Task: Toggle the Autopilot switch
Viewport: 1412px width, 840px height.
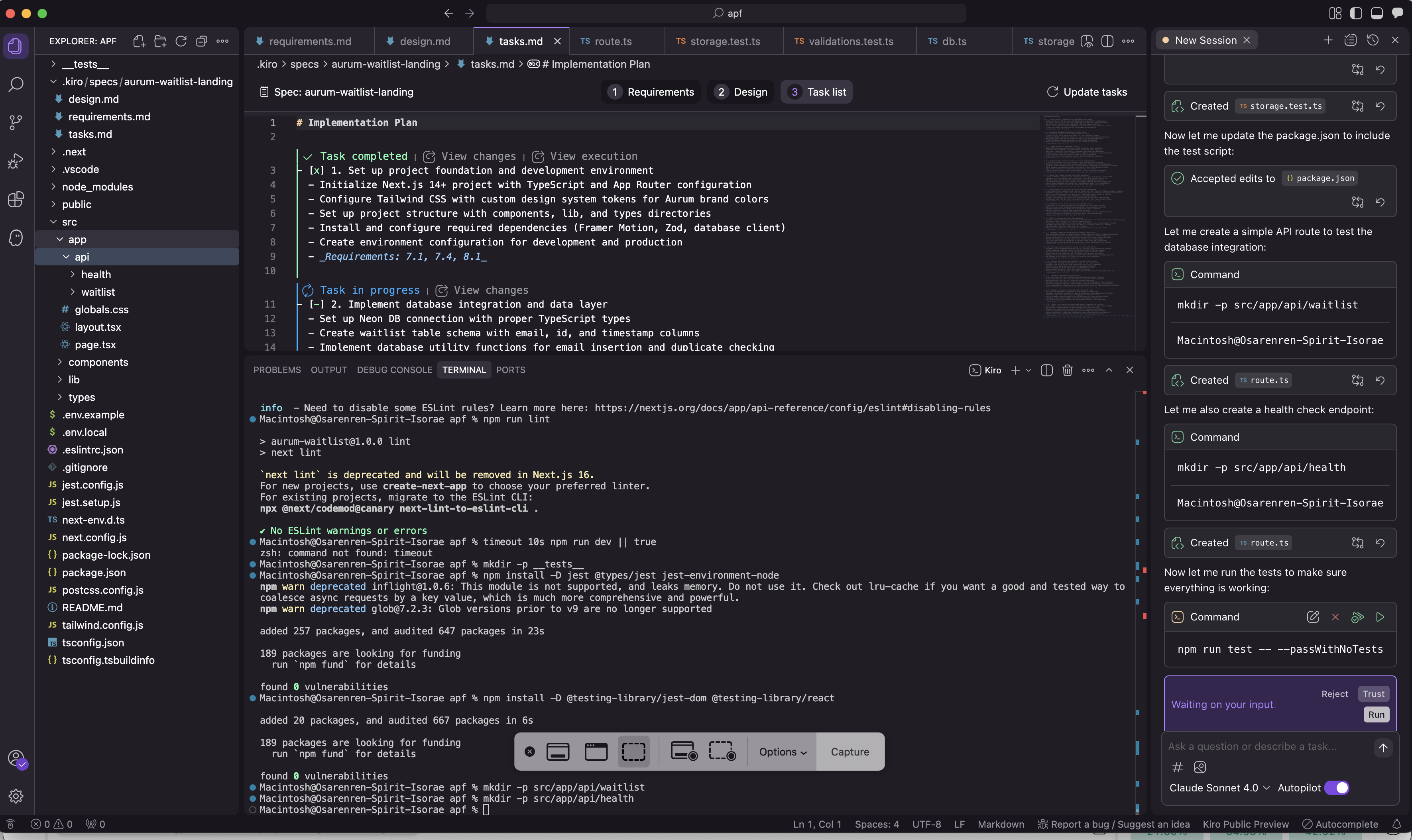Action: [1336, 788]
